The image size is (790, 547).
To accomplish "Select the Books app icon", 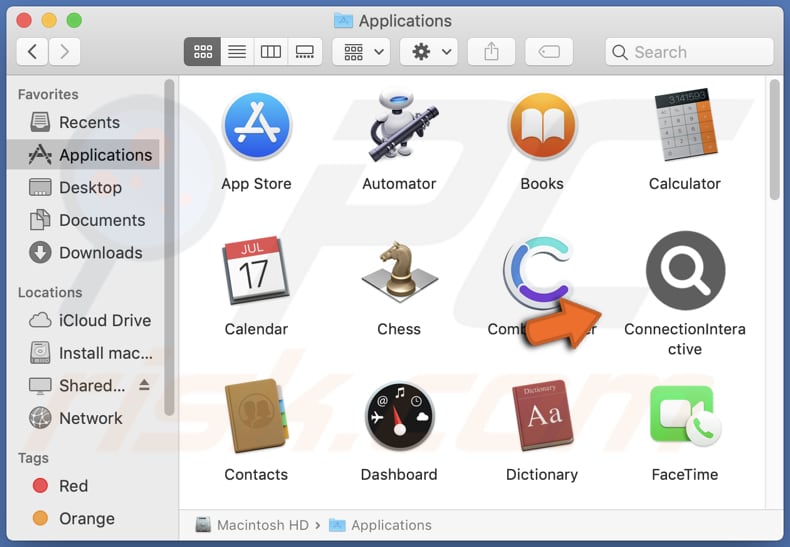I will [543, 126].
